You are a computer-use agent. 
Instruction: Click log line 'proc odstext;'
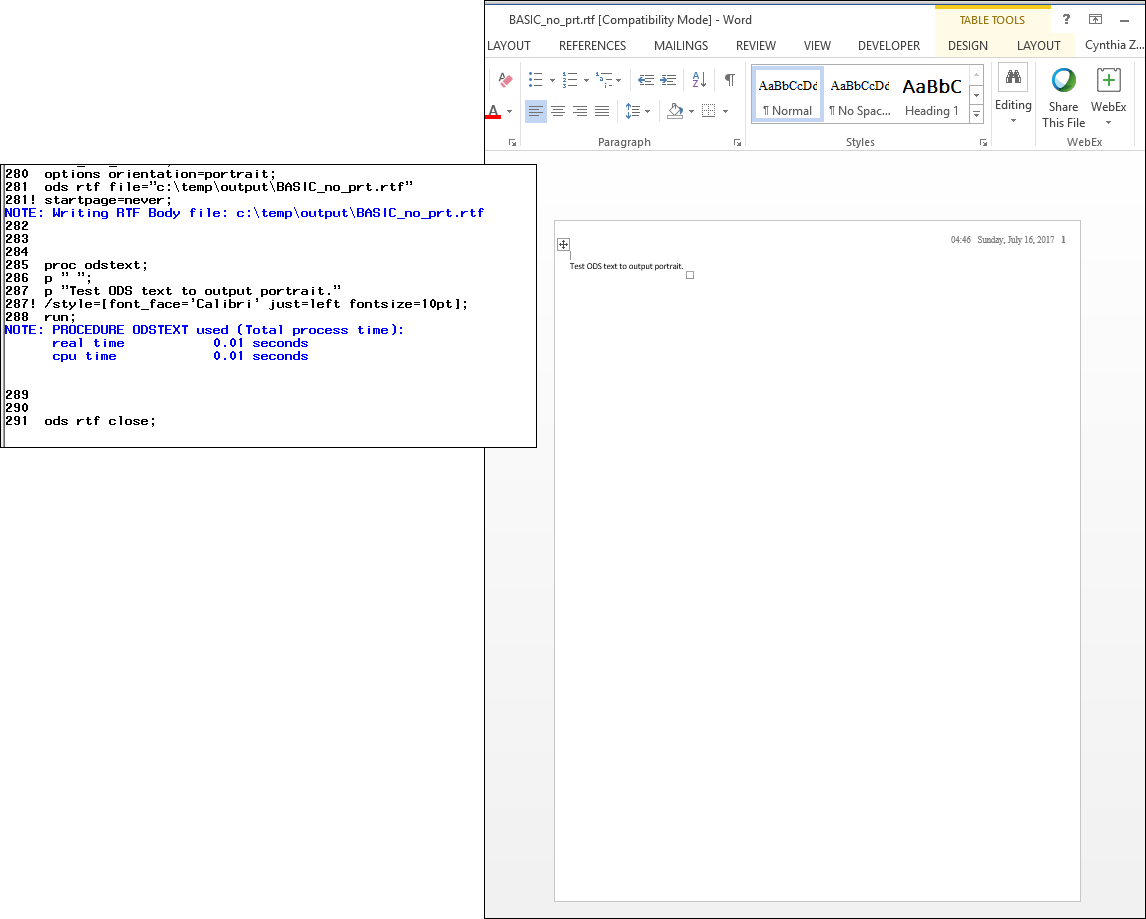pyautogui.click(x=96, y=265)
